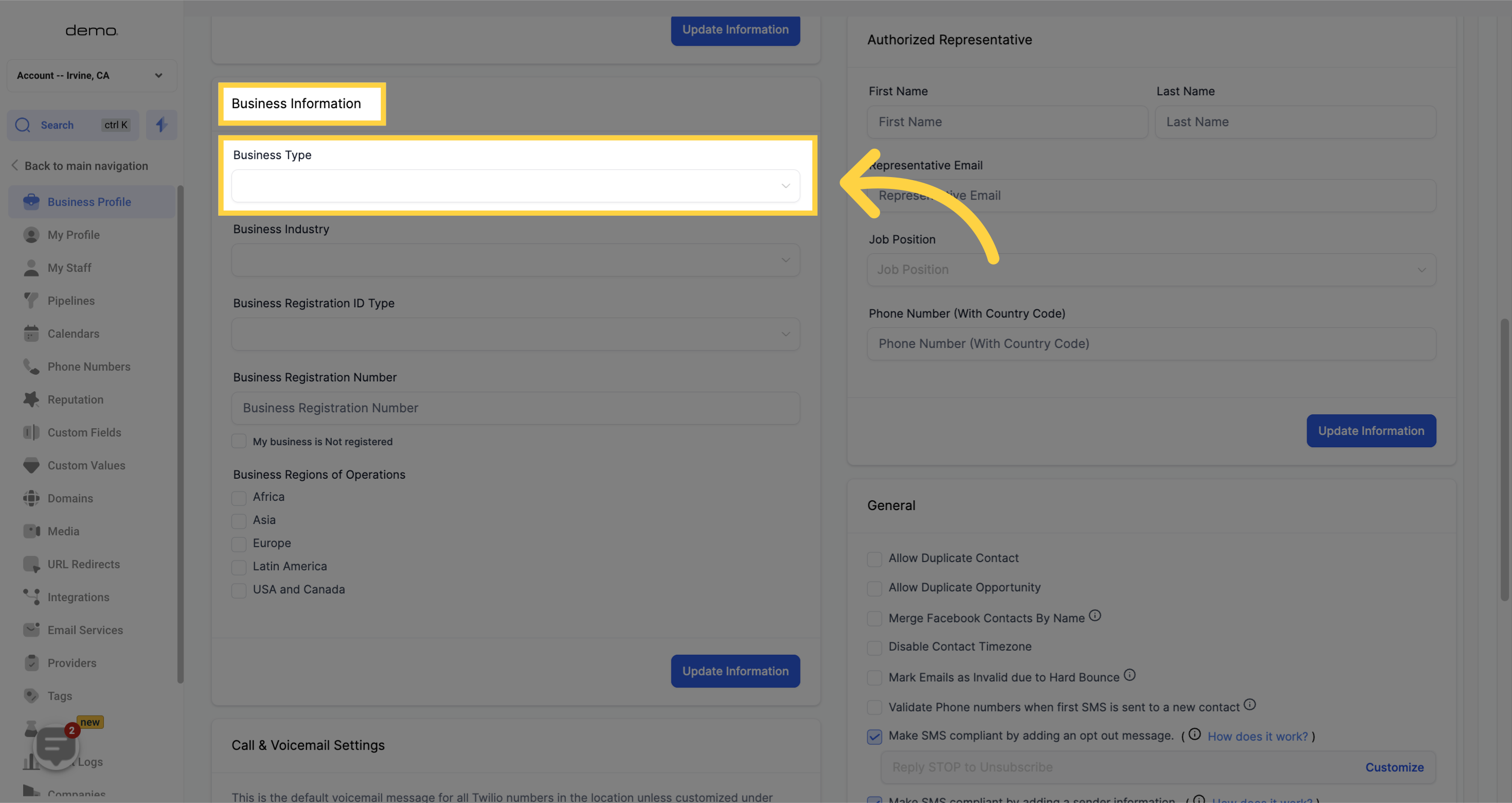Click Customize link for opt out message
1512x803 pixels.
click(x=1395, y=767)
